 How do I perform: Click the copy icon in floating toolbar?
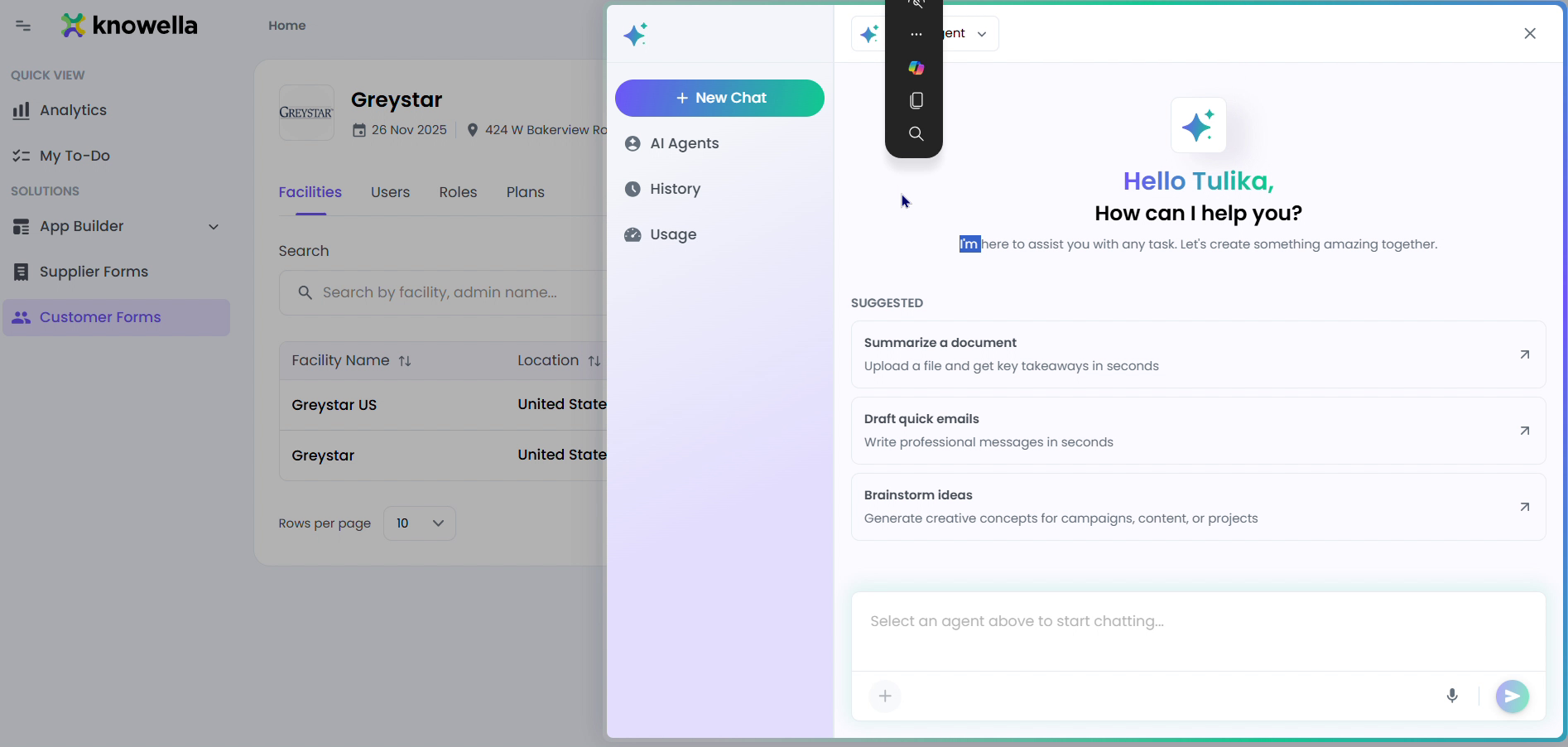coord(916,100)
